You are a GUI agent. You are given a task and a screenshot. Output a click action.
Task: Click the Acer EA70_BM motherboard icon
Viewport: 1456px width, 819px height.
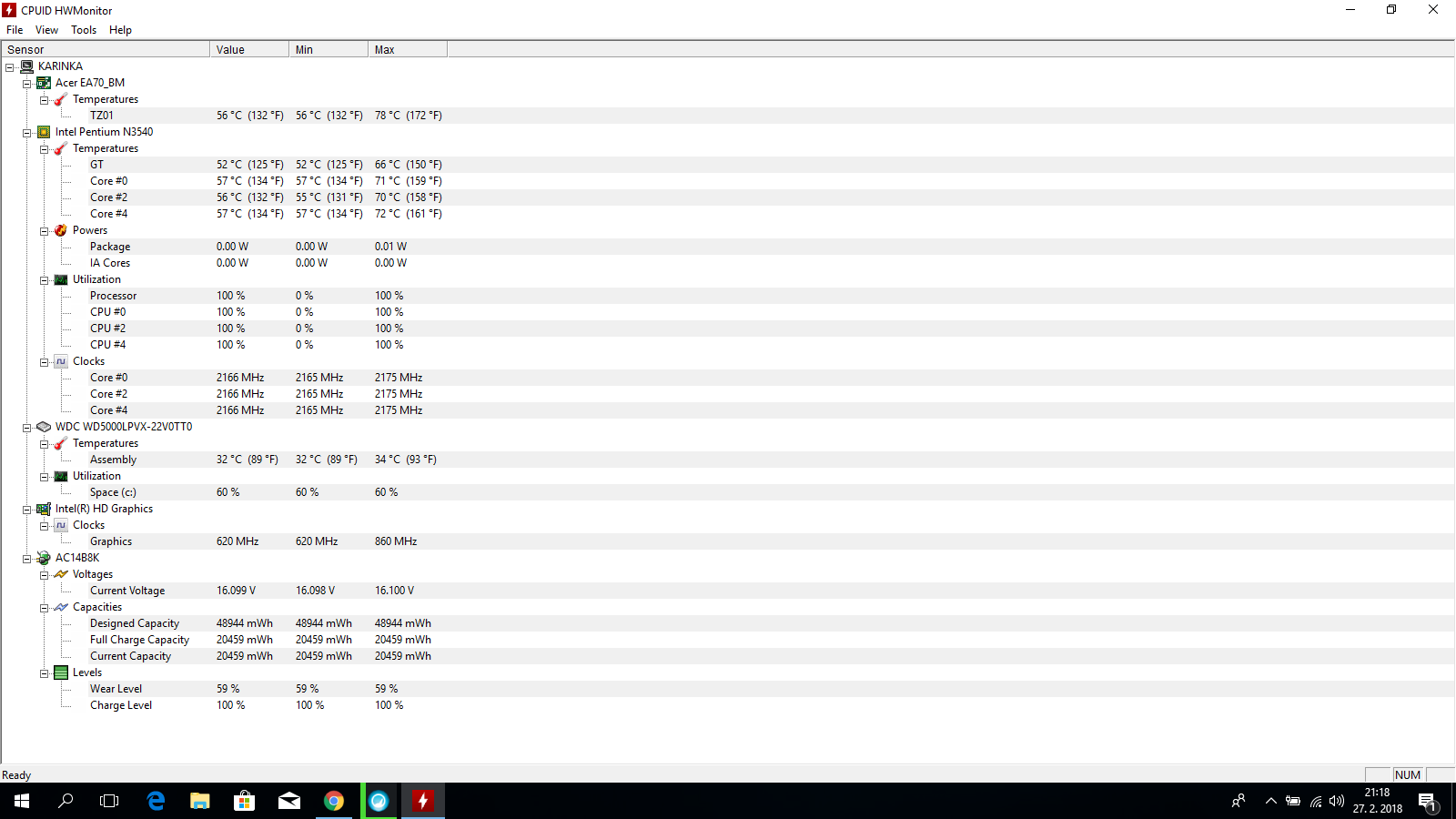[x=44, y=83]
